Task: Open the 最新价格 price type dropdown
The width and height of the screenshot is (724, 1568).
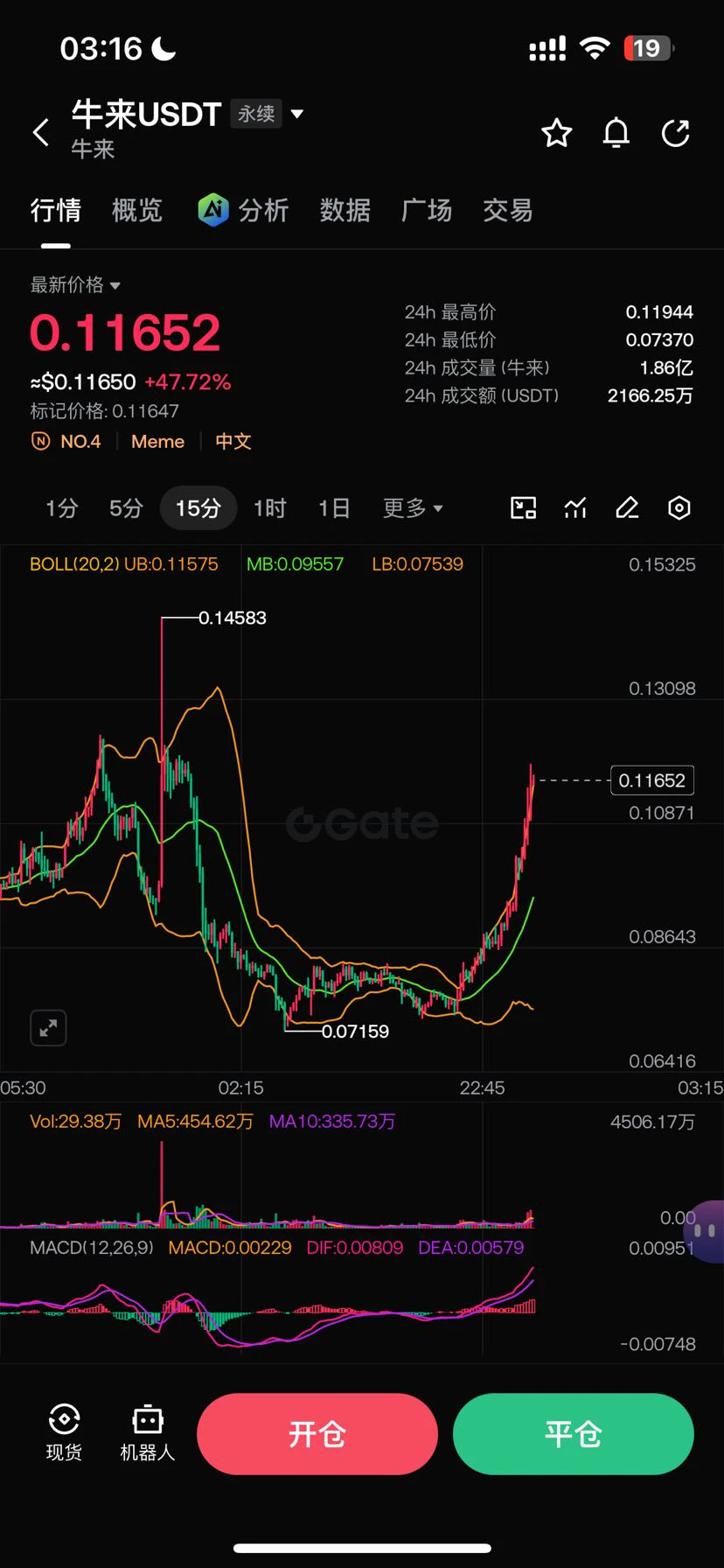Action: 75,285
